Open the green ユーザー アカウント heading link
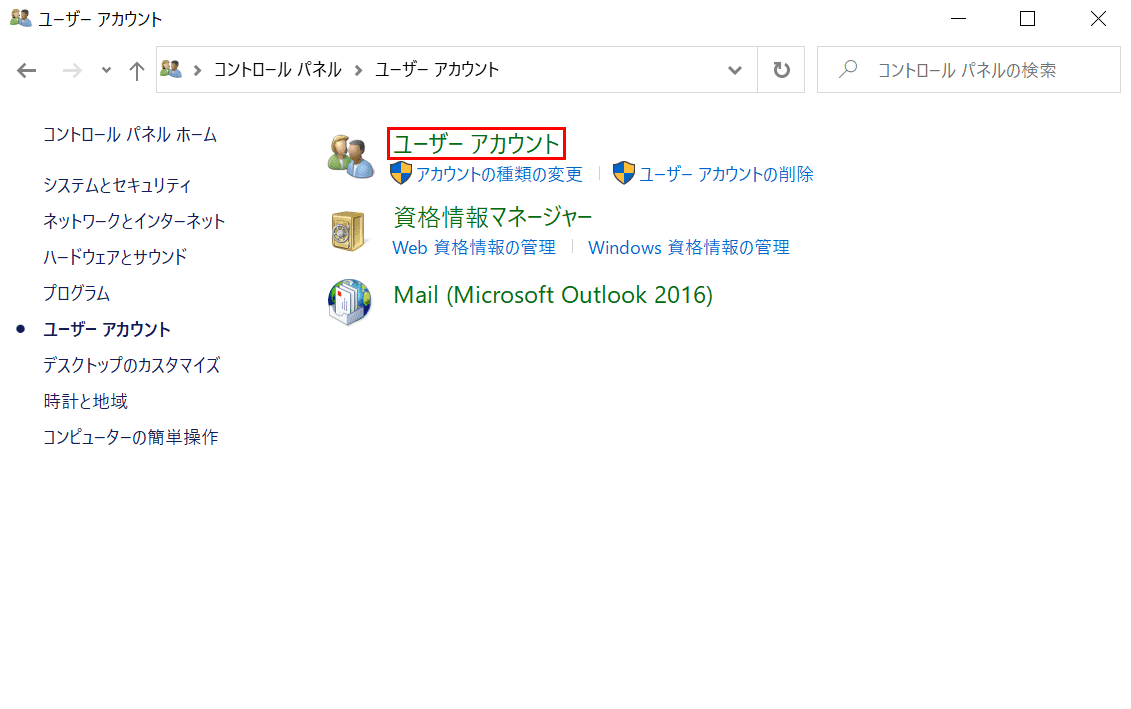 pyautogui.click(x=476, y=144)
